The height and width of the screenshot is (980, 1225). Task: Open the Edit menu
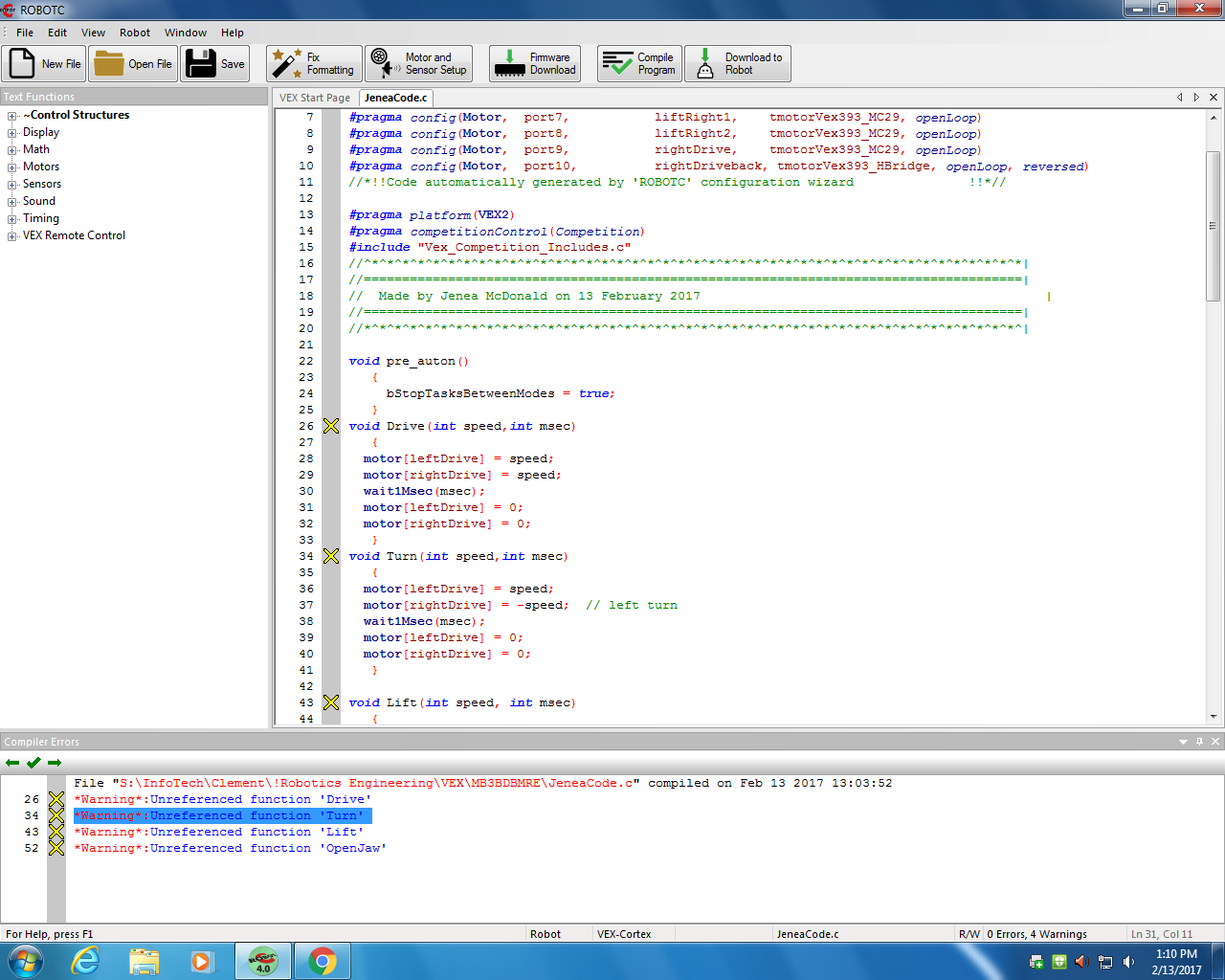pyautogui.click(x=57, y=33)
